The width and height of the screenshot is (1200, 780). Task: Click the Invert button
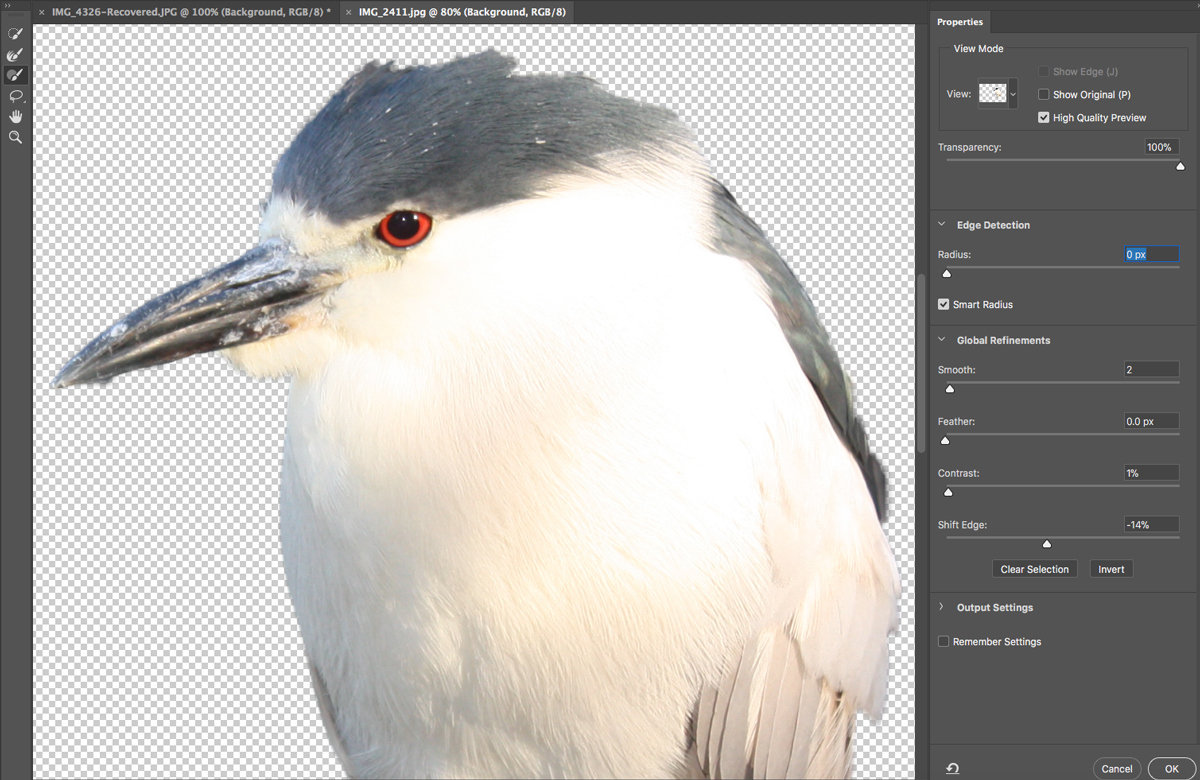pyautogui.click(x=1111, y=569)
